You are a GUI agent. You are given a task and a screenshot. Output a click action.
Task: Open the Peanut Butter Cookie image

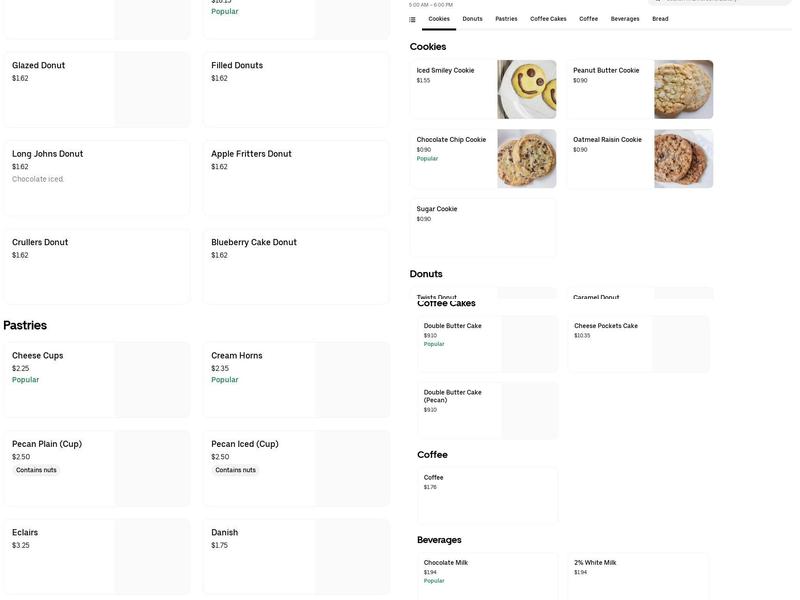tap(684, 89)
